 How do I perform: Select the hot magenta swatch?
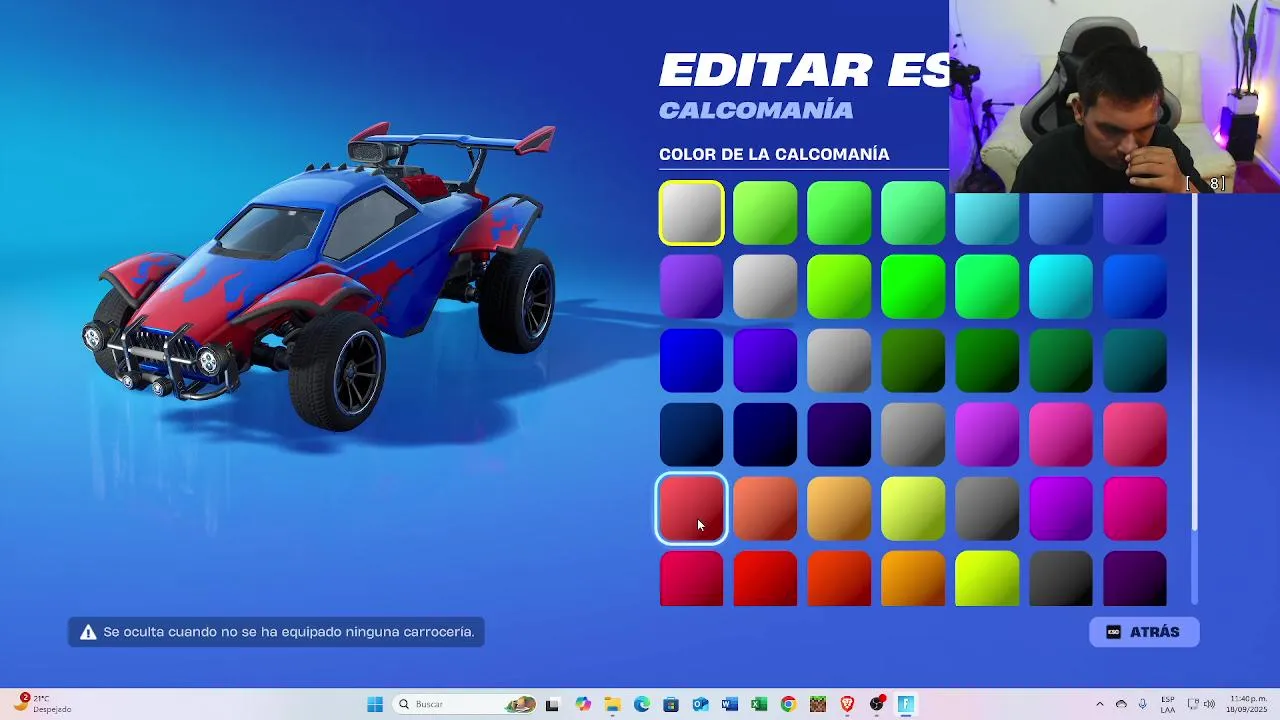pyautogui.click(x=1135, y=509)
